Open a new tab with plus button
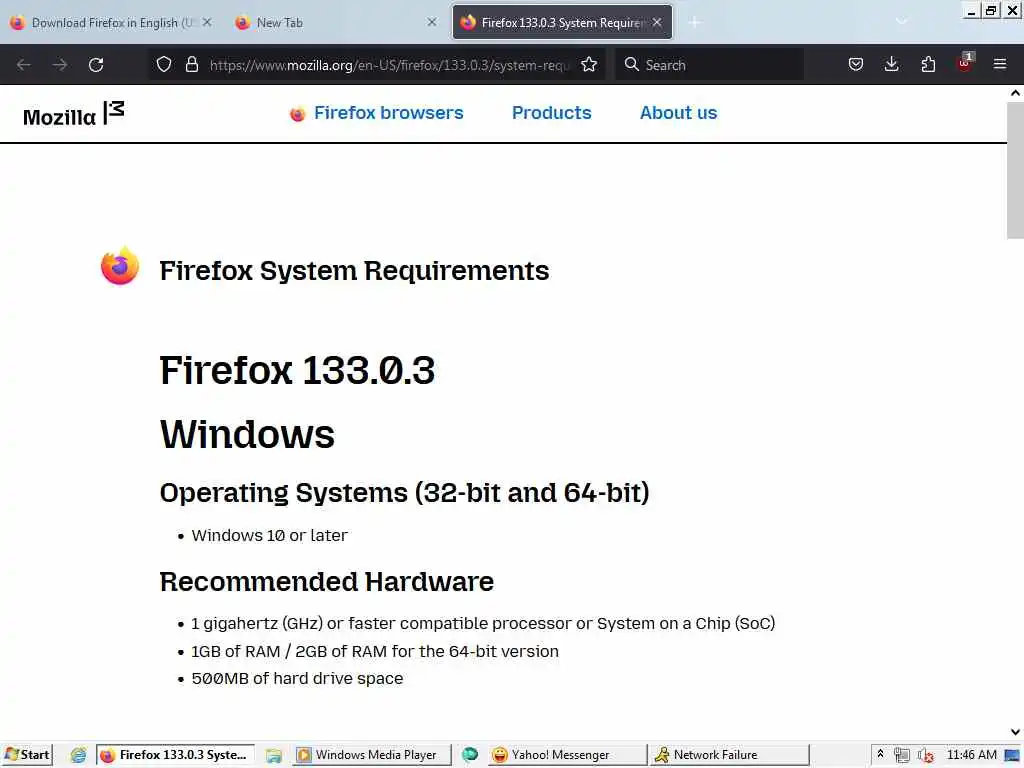 point(694,23)
